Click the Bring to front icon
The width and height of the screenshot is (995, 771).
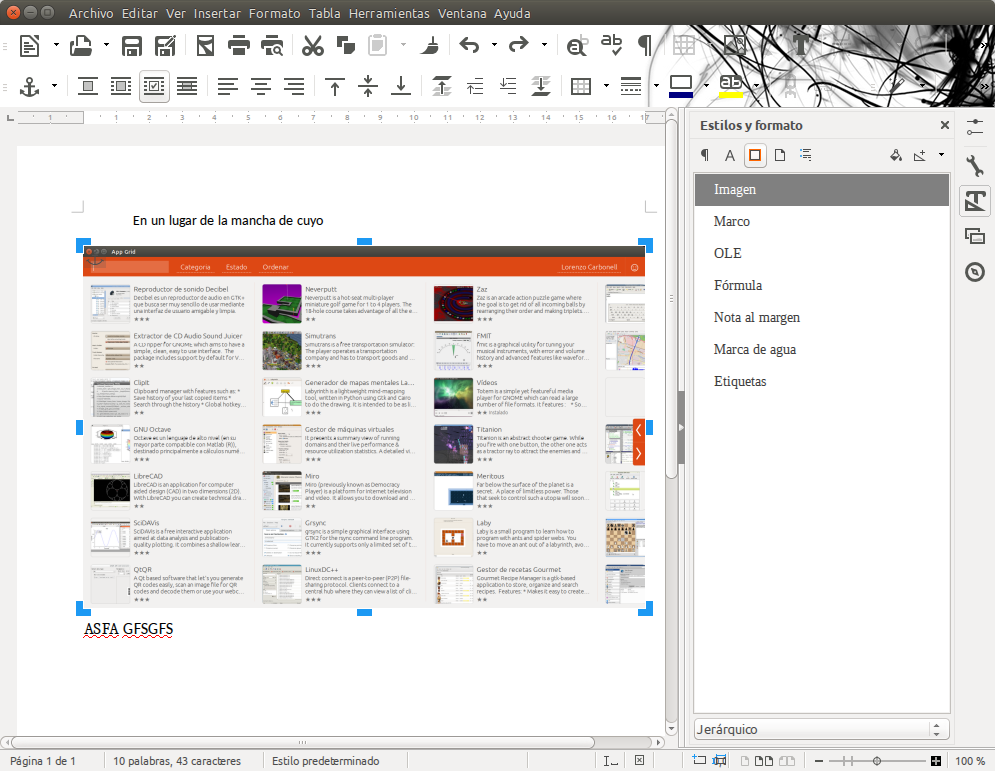point(442,86)
